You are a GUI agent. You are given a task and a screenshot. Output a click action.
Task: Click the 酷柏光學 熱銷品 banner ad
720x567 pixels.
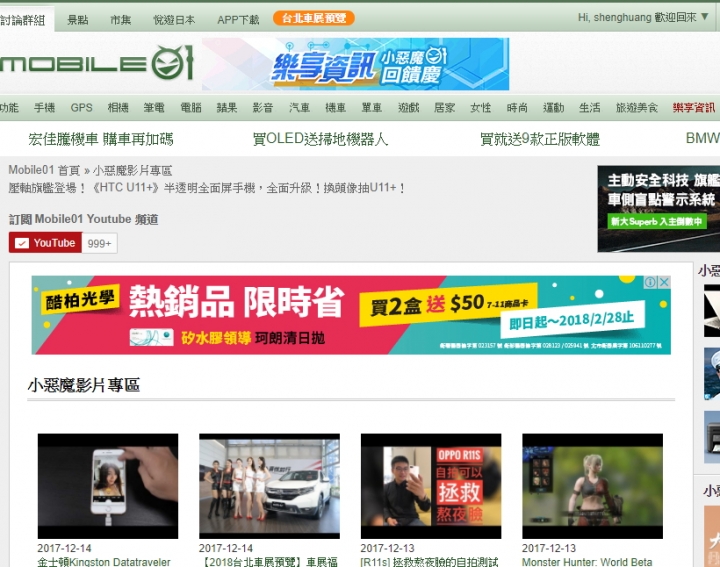click(x=351, y=315)
